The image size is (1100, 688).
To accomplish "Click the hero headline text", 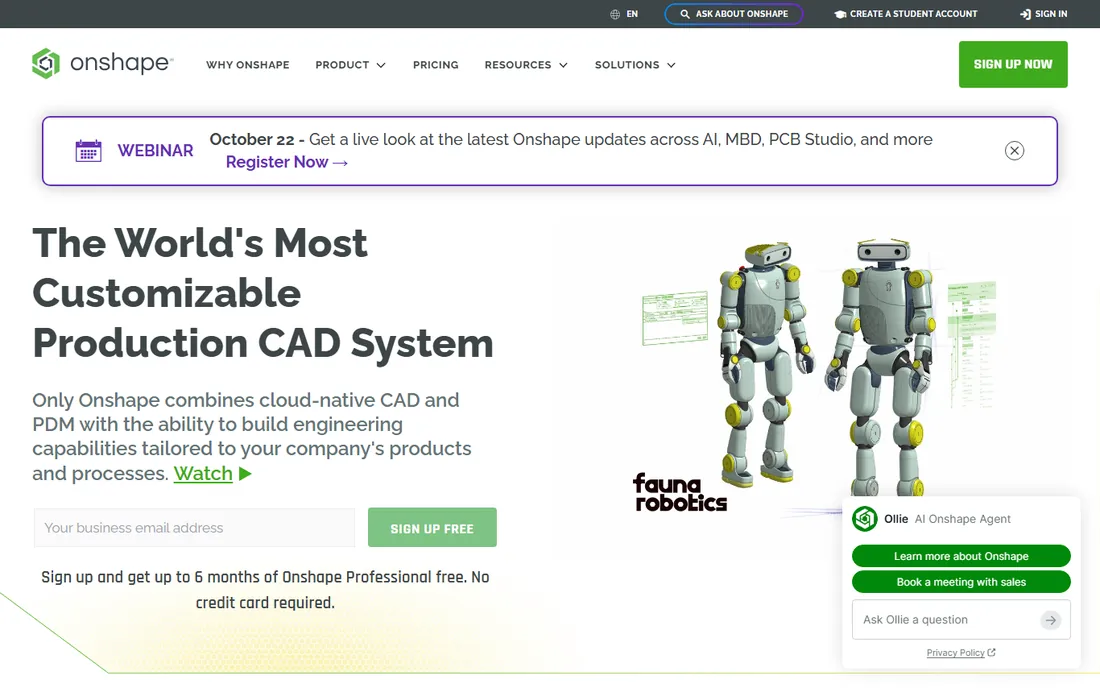I will click(x=263, y=293).
